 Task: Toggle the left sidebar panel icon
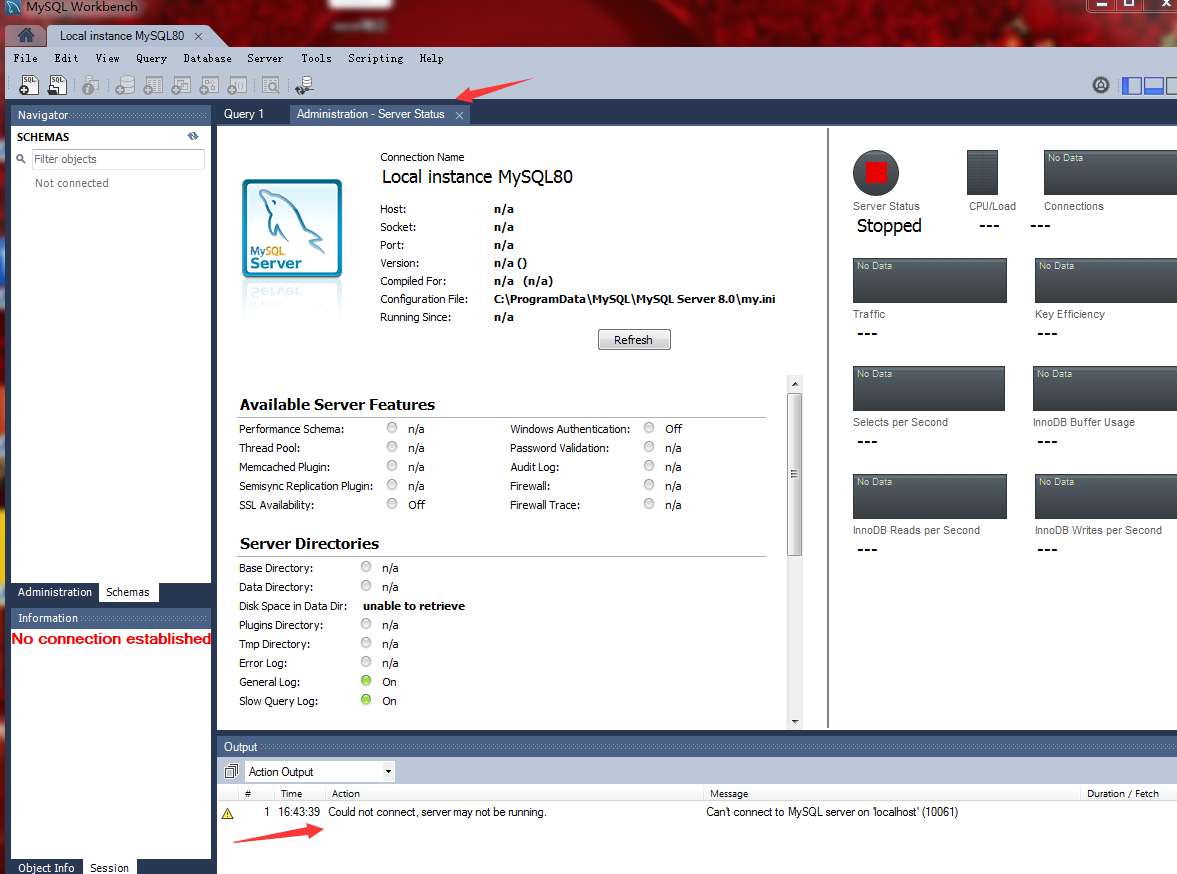1131,86
